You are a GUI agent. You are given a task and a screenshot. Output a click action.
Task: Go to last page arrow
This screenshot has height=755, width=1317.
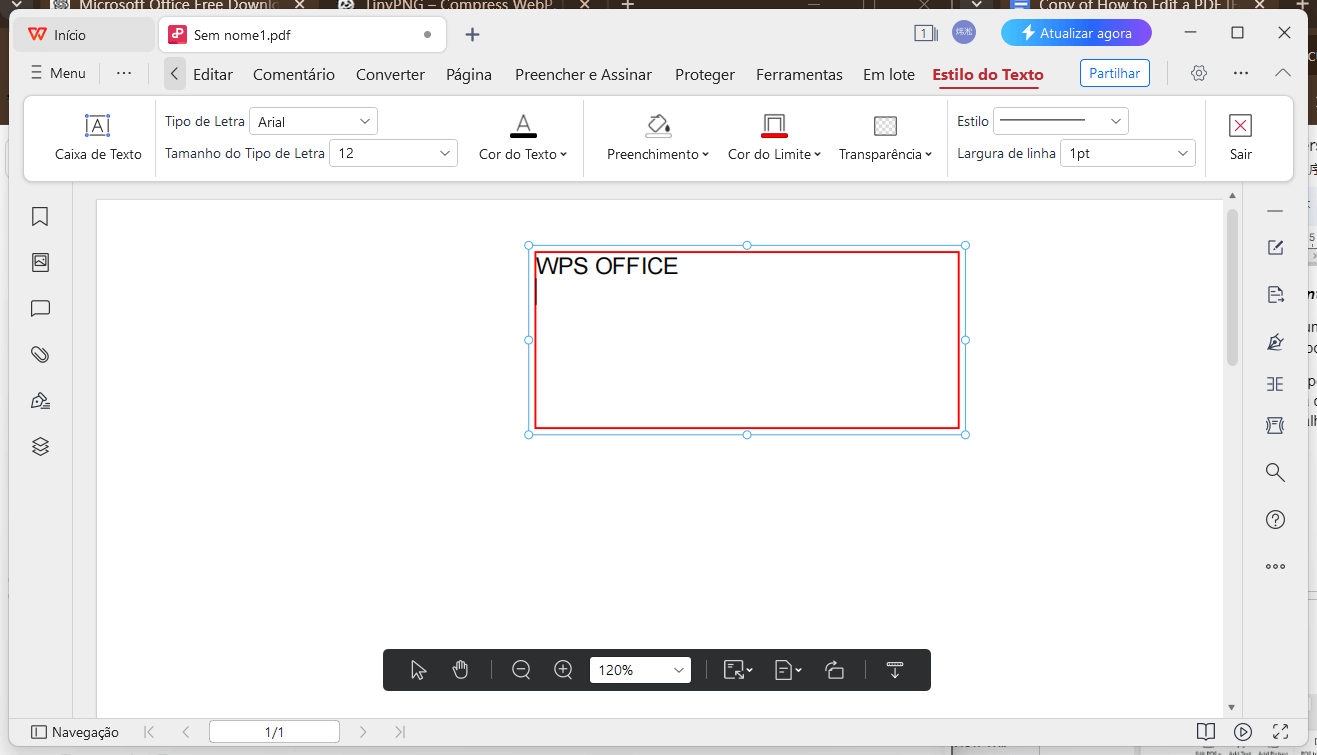click(x=400, y=732)
